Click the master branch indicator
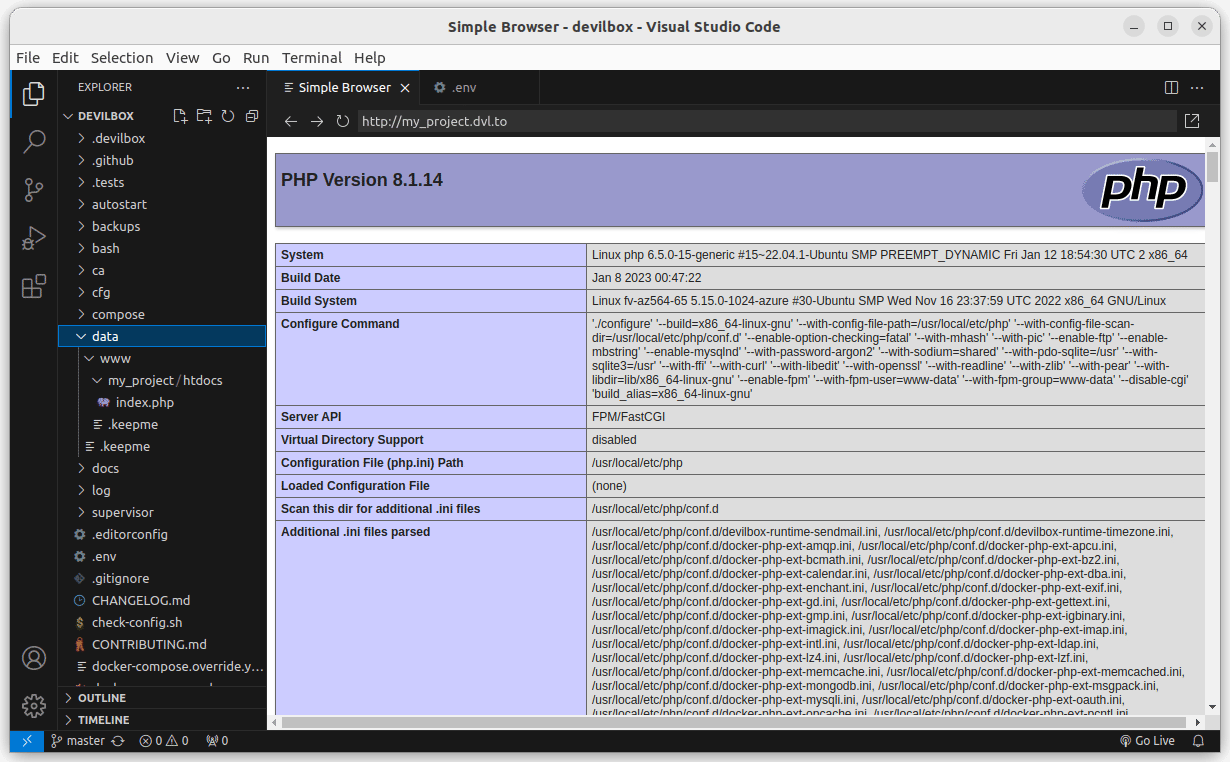The height and width of the screenshot is (762, 1230). (78, 741)
